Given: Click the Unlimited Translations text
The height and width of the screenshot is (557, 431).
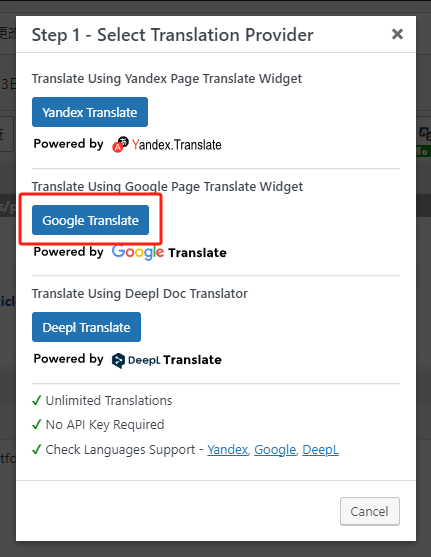Looking at the screenshot, I should pyautogui.click(x=109, y=400).
